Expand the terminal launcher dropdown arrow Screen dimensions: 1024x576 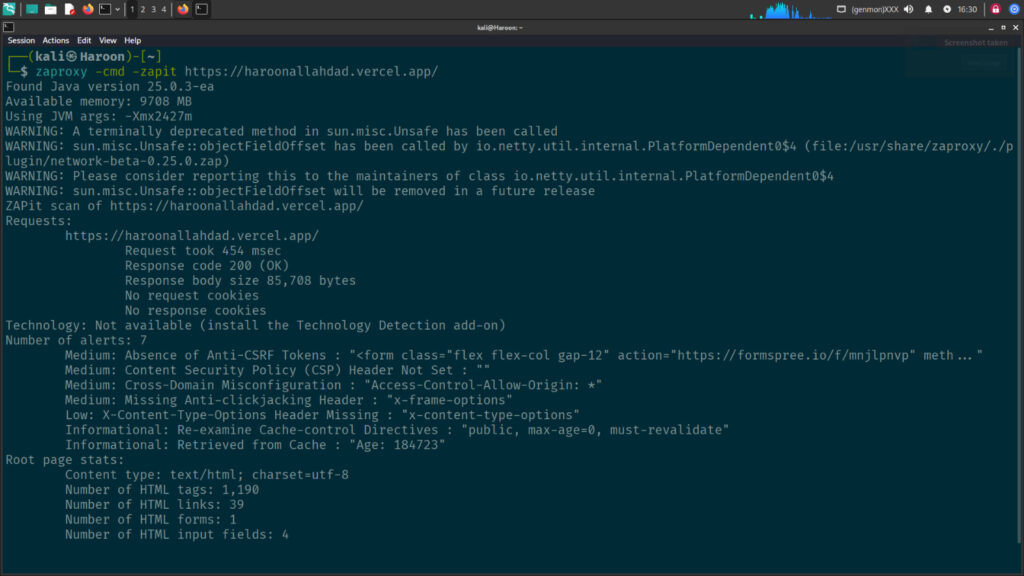(x=118, y=9)
